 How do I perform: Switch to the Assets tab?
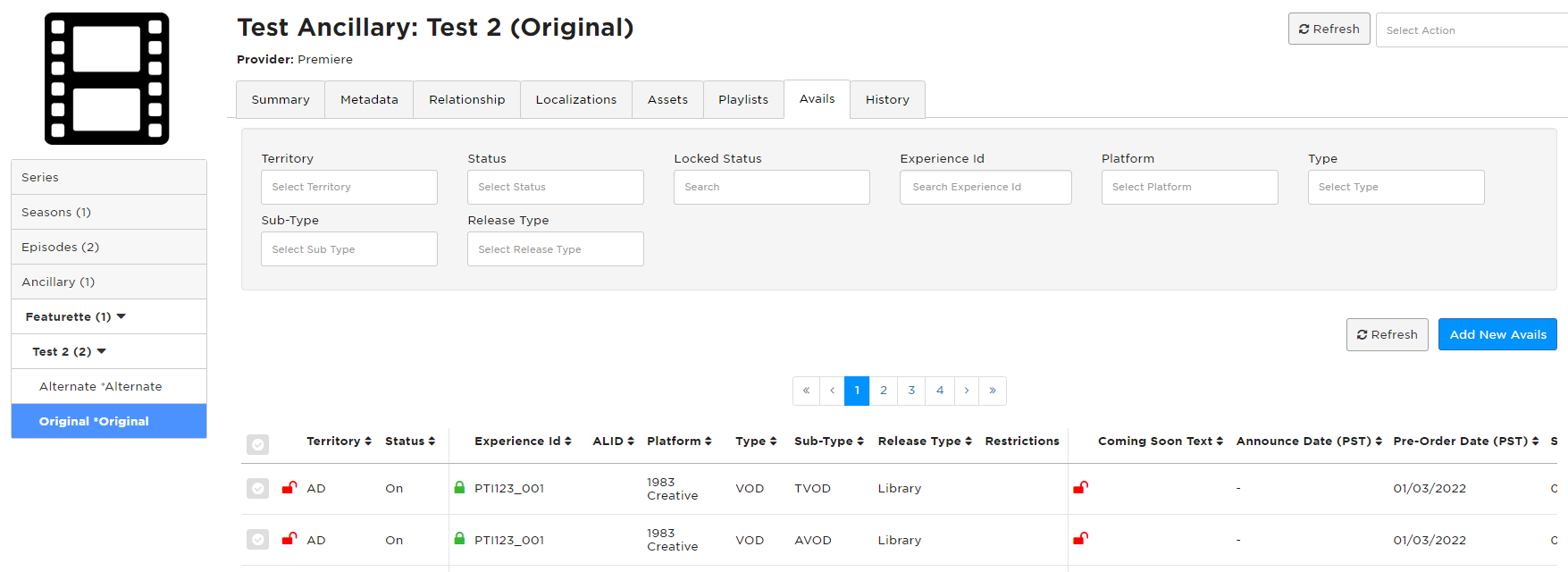click(x=668, y=99)
